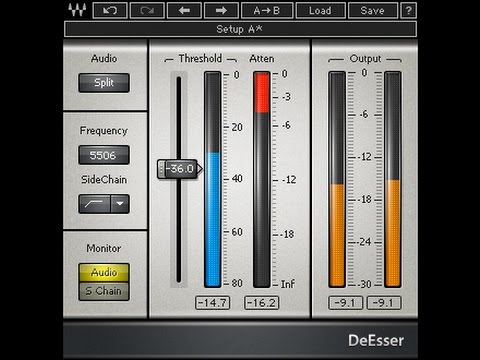The height and width of the screenshot is (360, 480).
Task: Click the red Atten meter
Action: [x=262, y=179]
